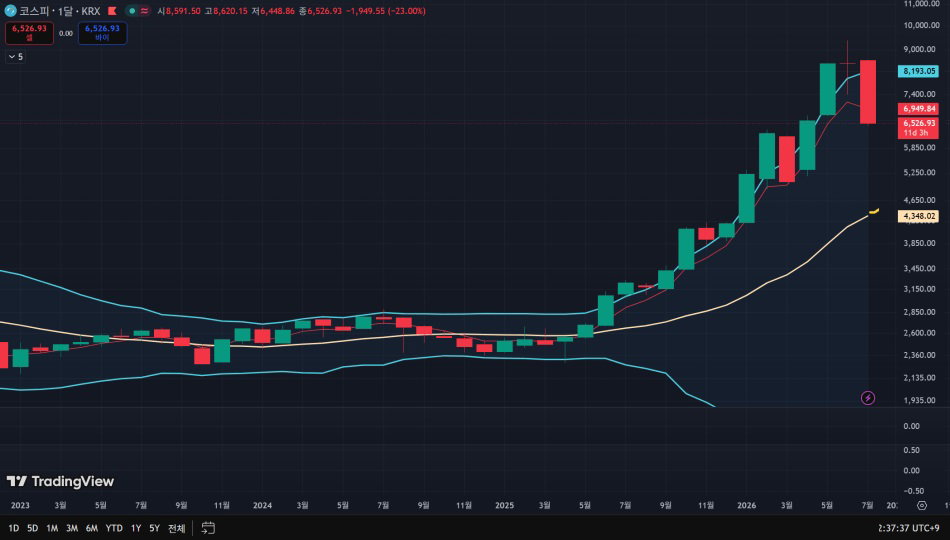Click the 6,949.84 red price label
This screenshot has height=540, width=950.
coord(918,108)
